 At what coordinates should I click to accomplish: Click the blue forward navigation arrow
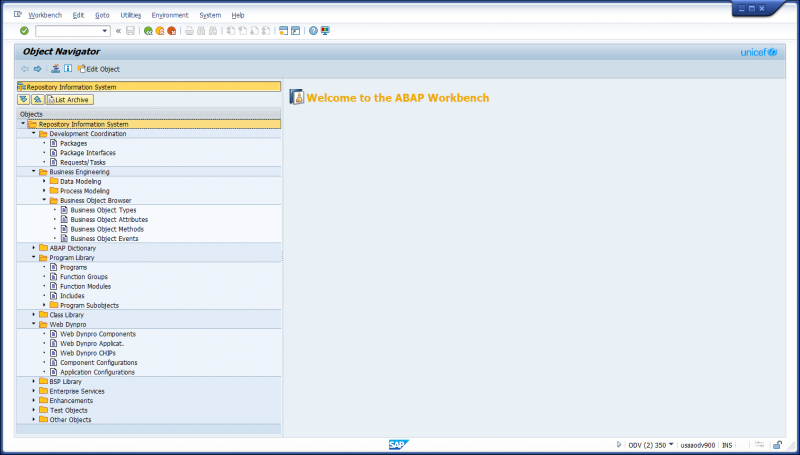[37, 69]
